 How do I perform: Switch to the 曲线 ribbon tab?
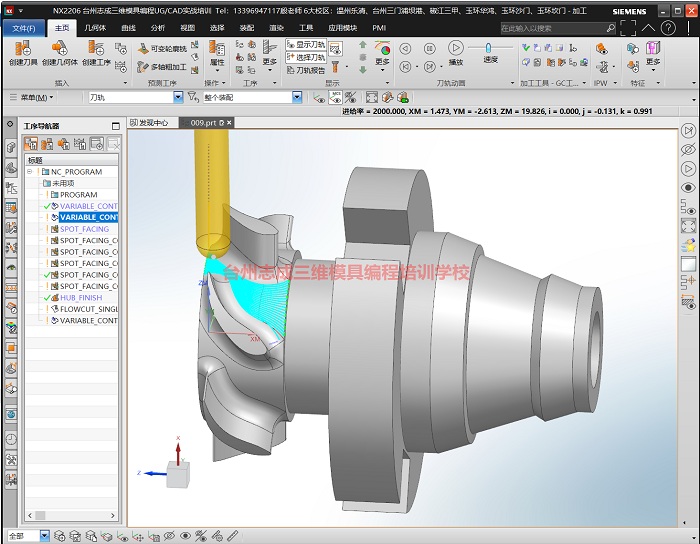(129, 28)
